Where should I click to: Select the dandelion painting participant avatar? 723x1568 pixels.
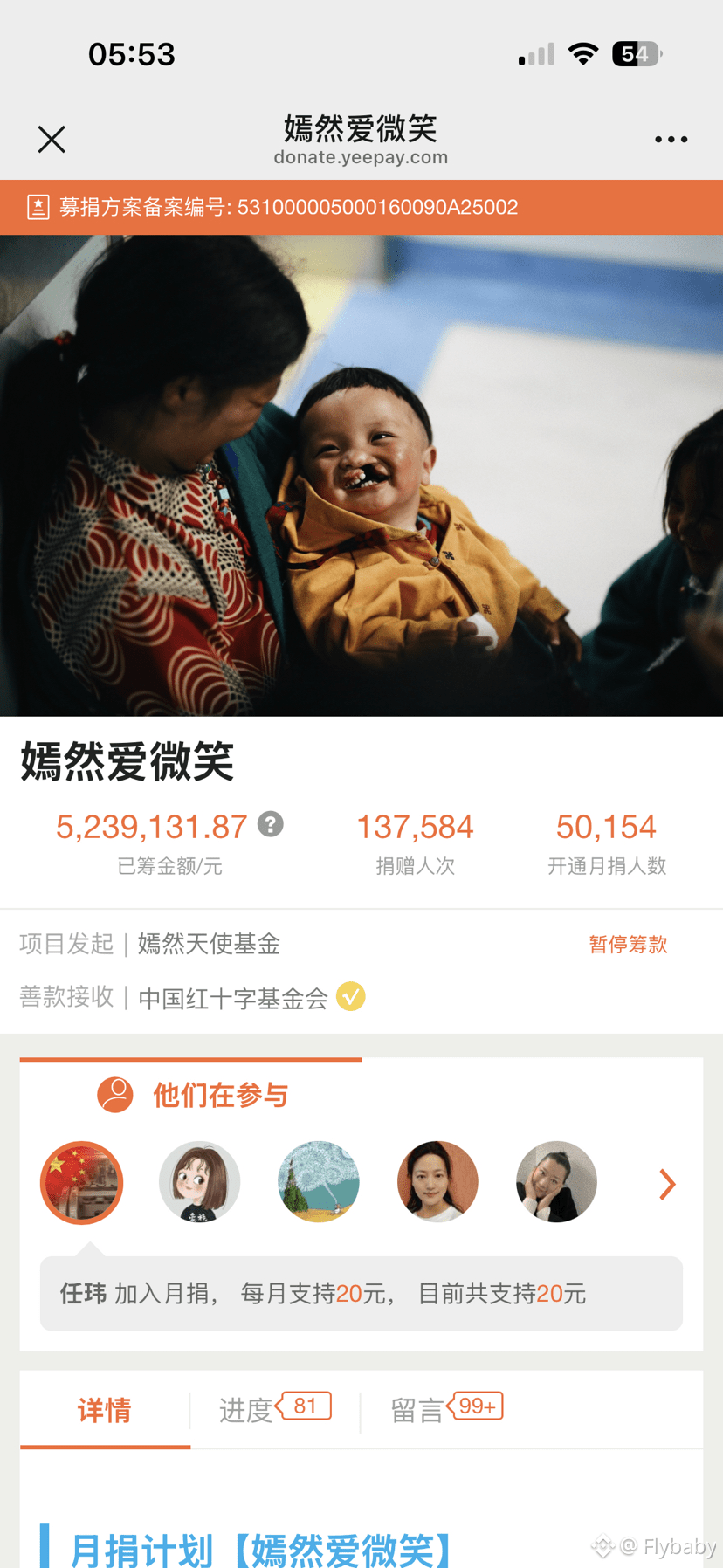pyautogui.click(x=319, y=1182)
